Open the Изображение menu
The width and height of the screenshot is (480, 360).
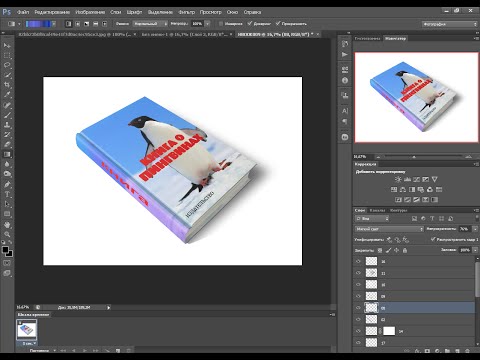90,12
